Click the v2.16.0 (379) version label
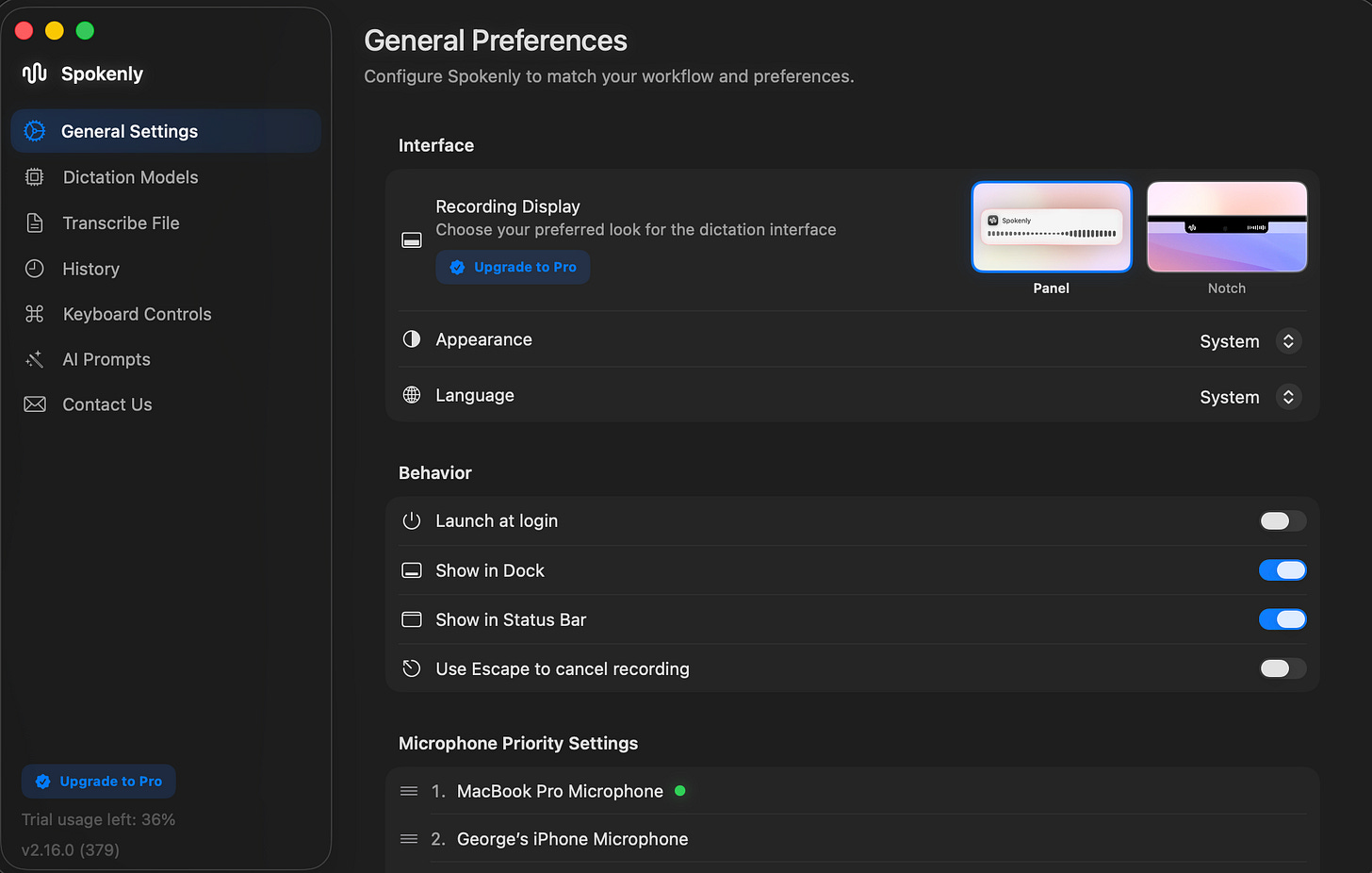 71,849
